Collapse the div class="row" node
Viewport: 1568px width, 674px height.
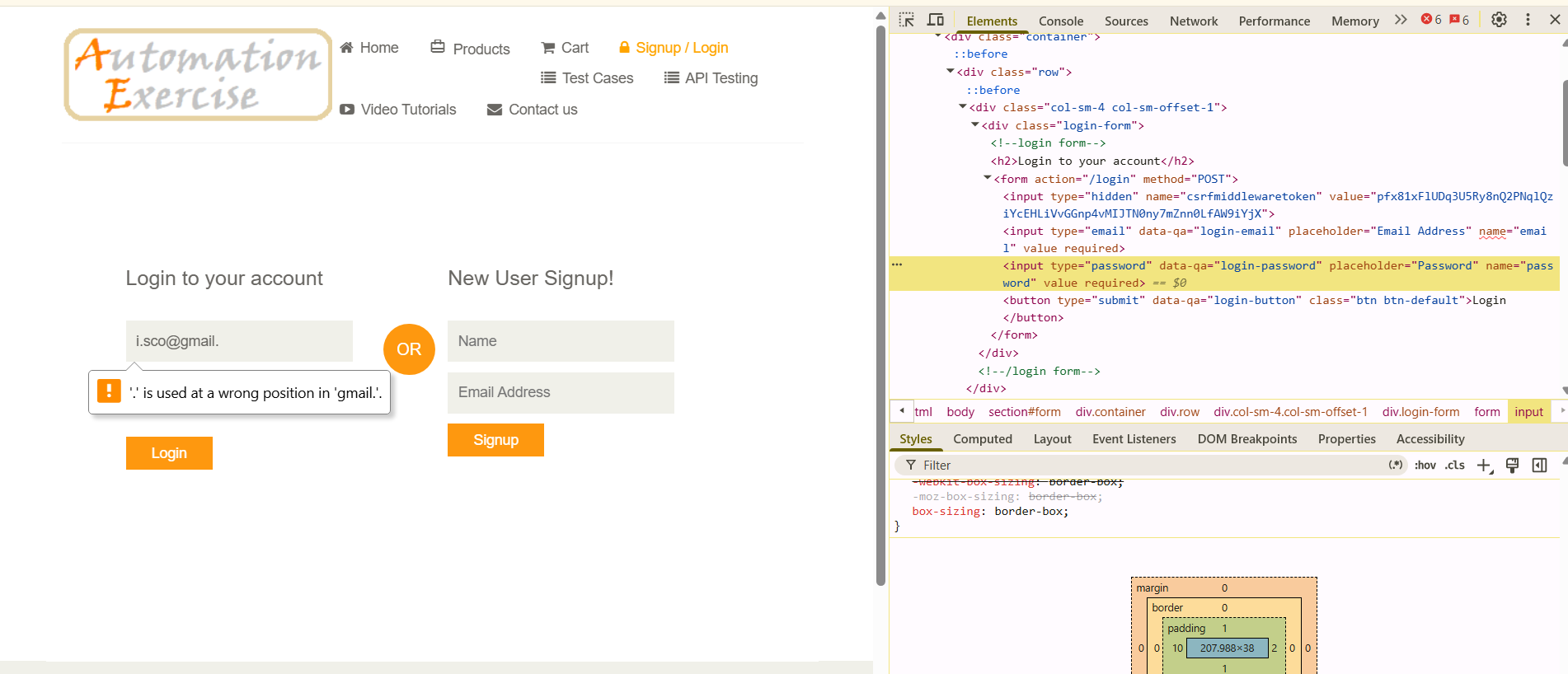coord(951,72)
